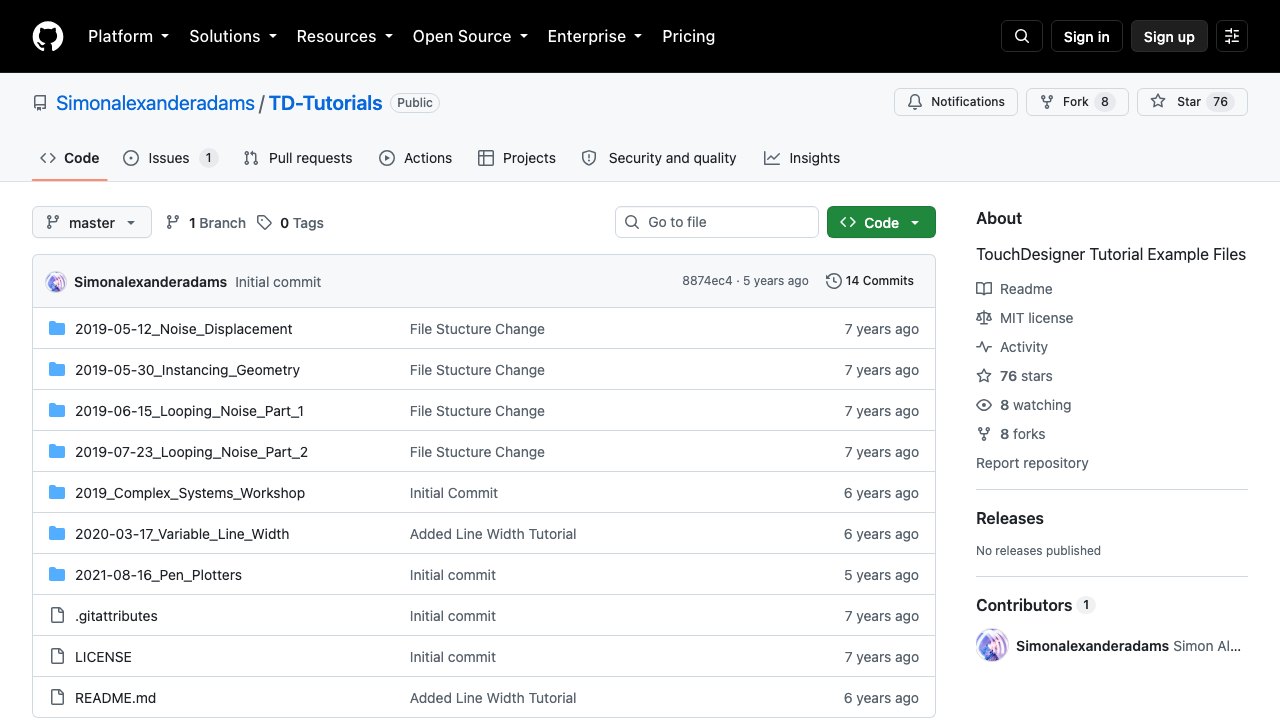The width and height of the screenshot is (1280, 720).
Task: Open the 'Initial Commit' message on 2019_Complex_Systems_Workshop row
Action: click(454, 493)
